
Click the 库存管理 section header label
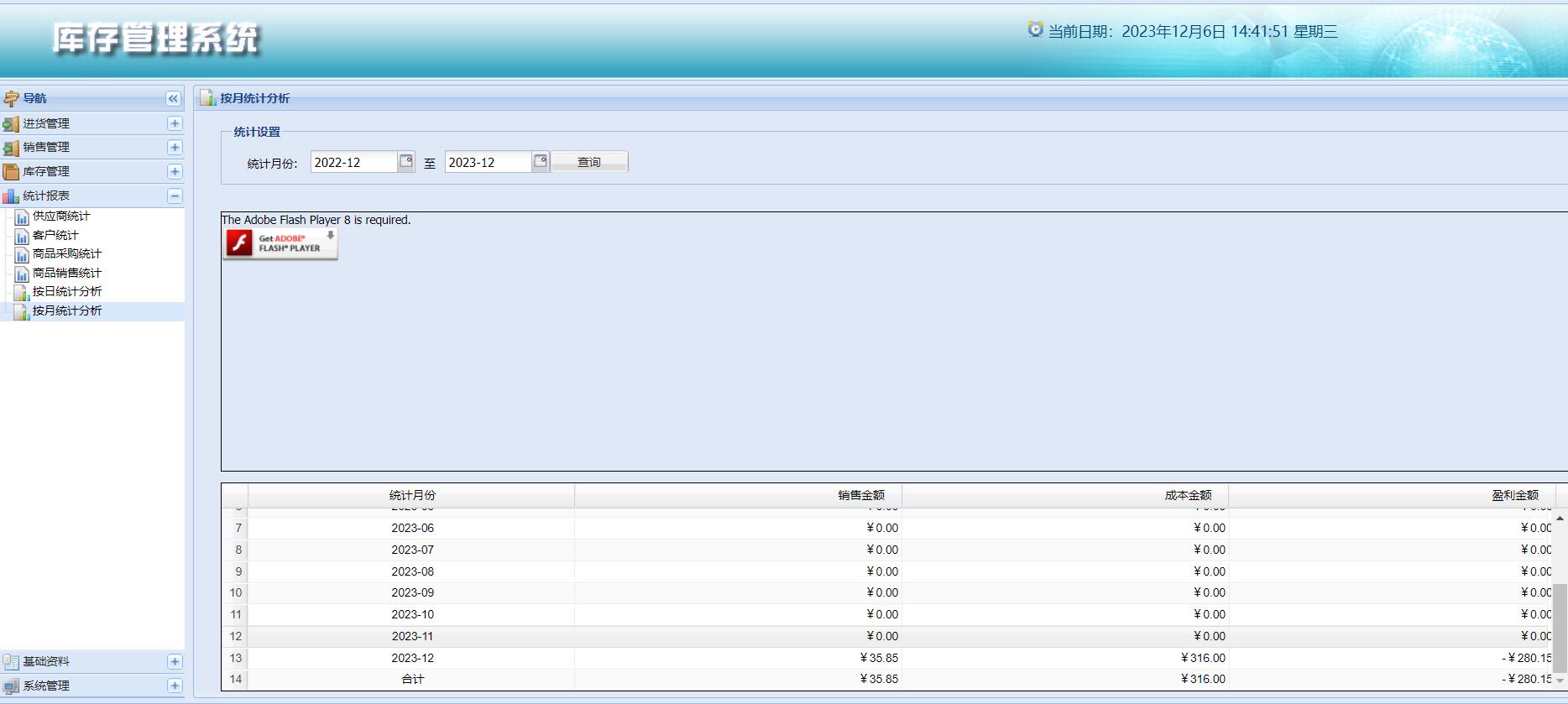tap(46, 171)
